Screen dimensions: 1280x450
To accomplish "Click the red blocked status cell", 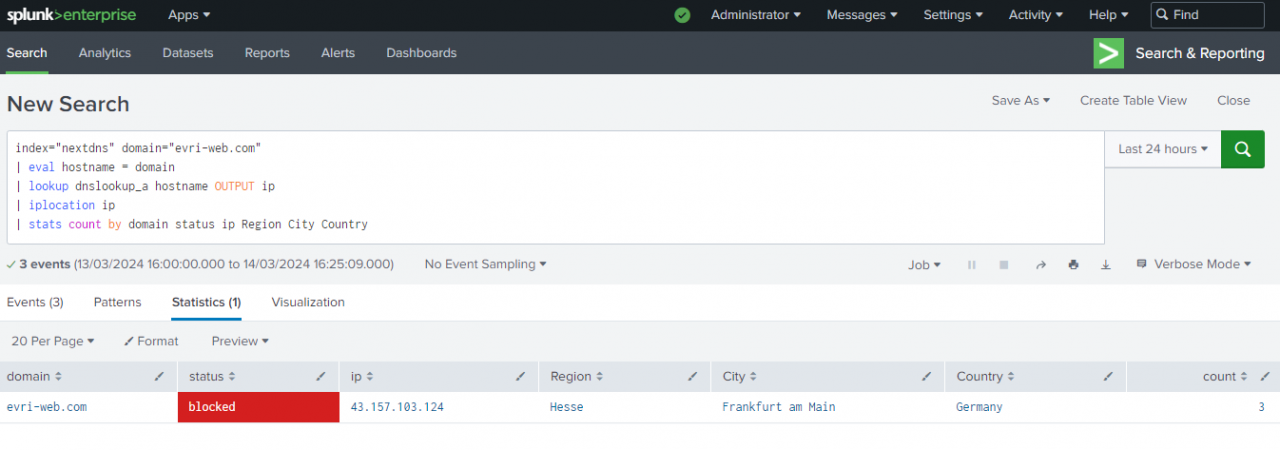I will [x=258, y=407].
